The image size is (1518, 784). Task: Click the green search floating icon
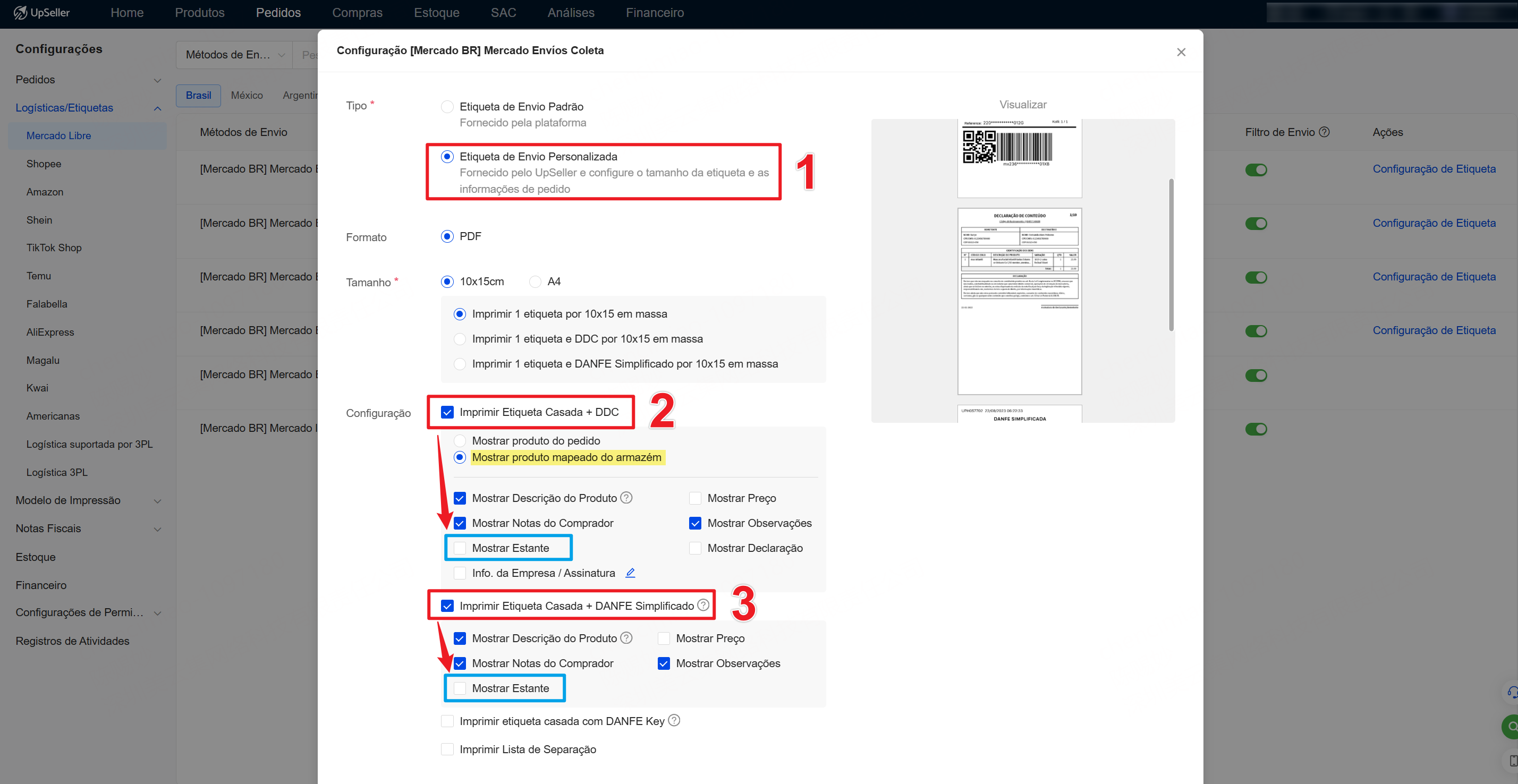coord(1511,726)
